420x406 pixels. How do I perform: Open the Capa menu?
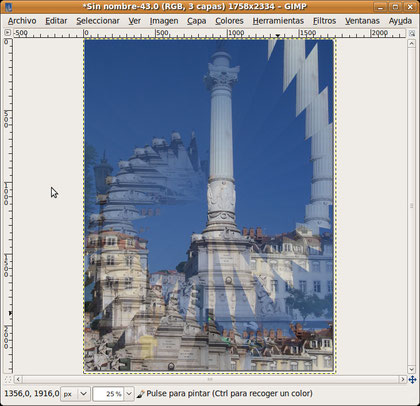point(196,21)
